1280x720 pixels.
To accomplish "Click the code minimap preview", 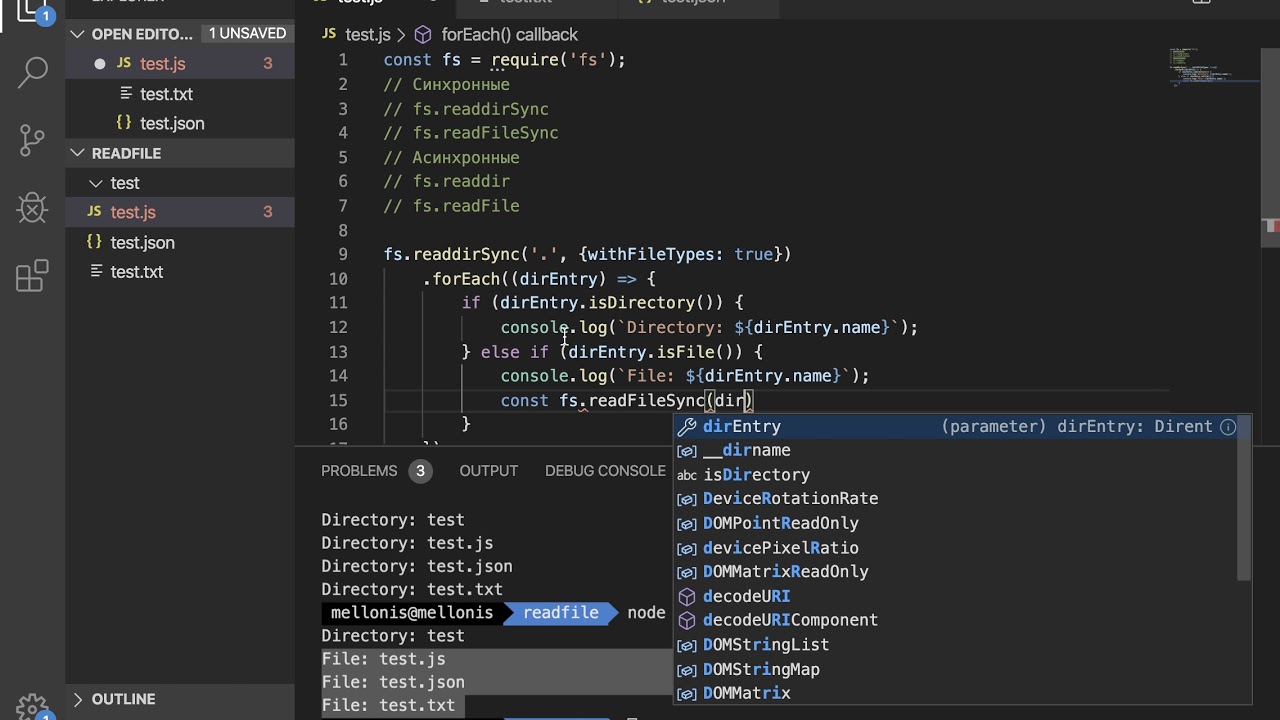I will [1215, 67].
